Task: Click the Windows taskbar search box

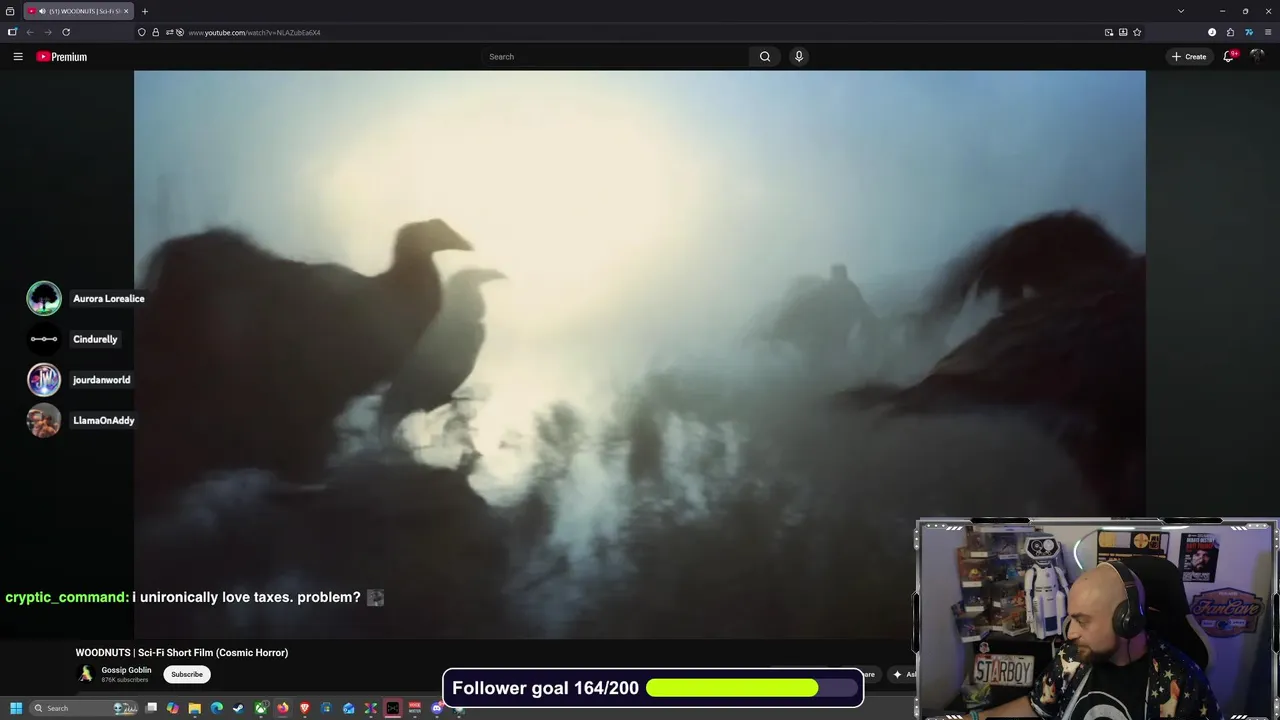Action: (84, 708)
